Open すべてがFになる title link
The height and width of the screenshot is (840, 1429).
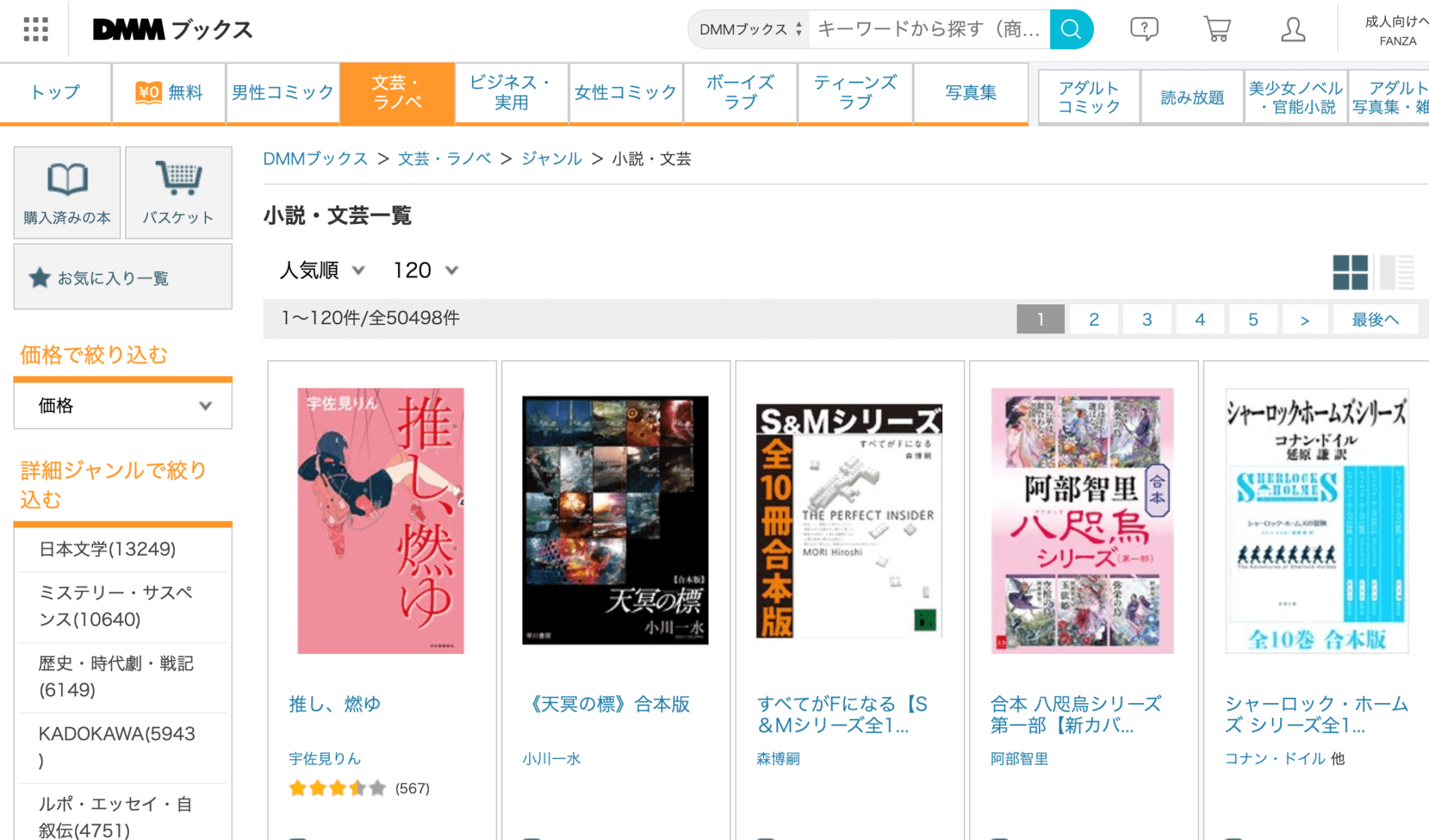[842, 714]
